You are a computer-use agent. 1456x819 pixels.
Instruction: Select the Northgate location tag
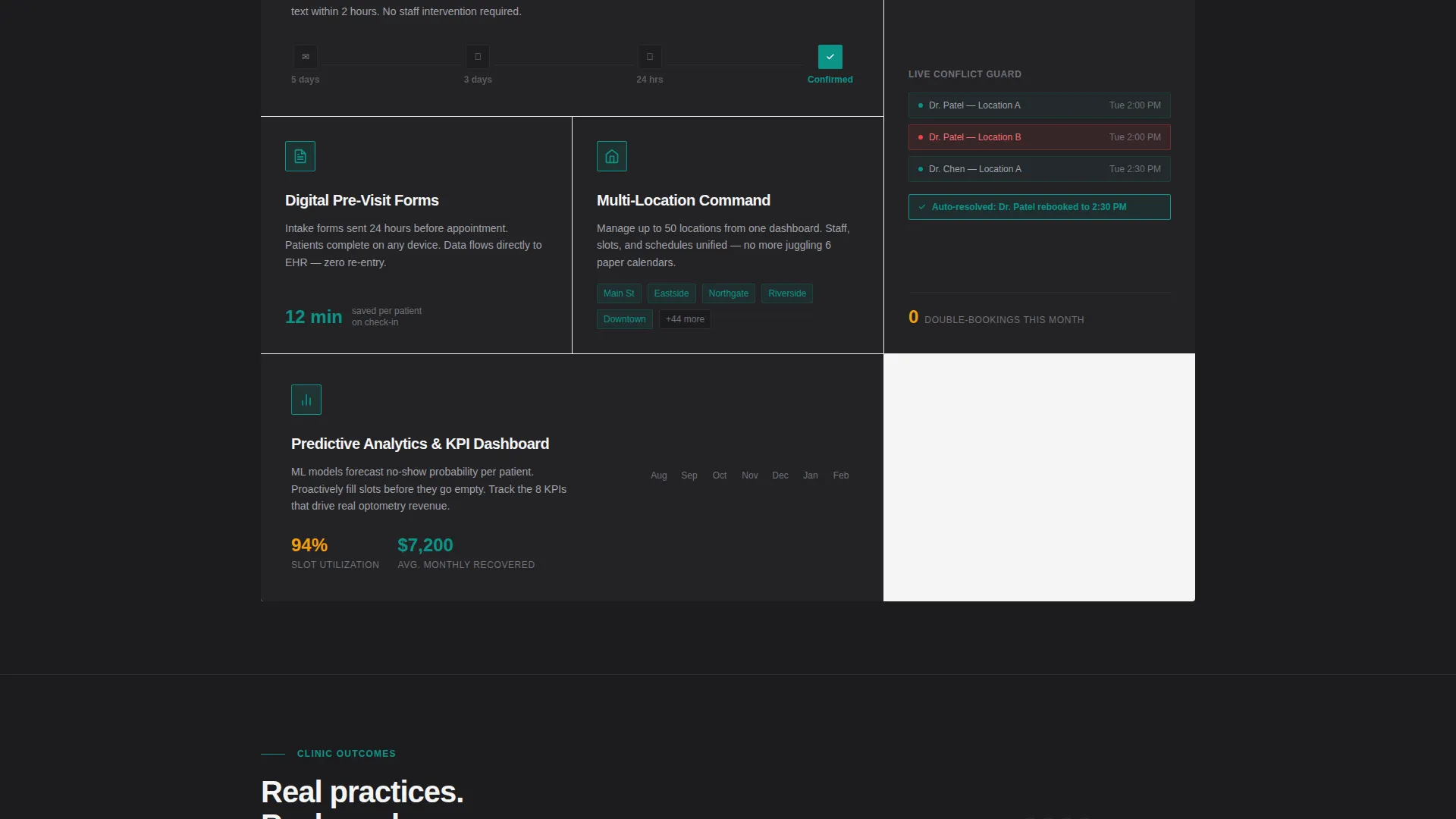[x=729, y=293]
